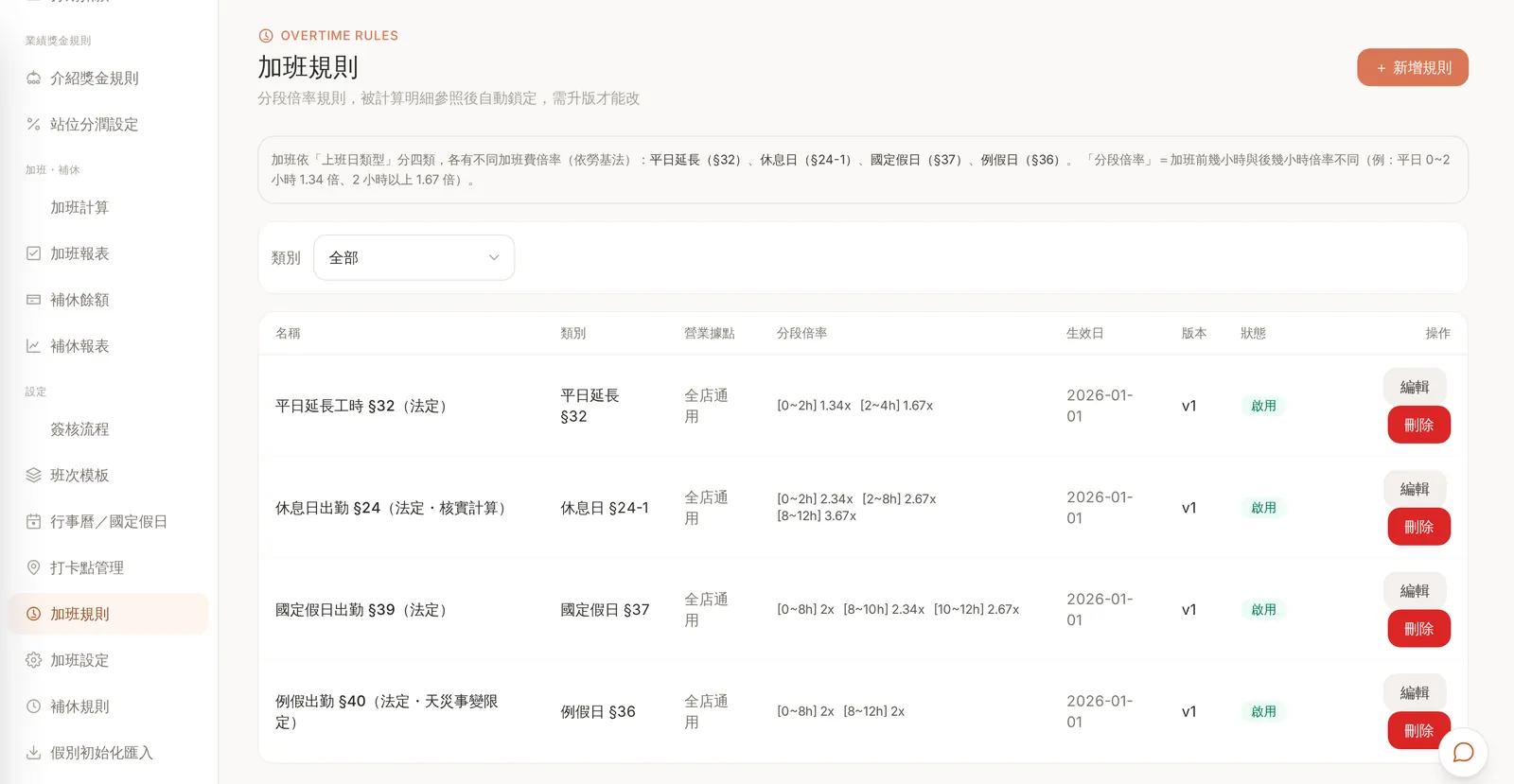The height and width of the screenshot is (784, 1514).
Task: Open the 加班報表 menu item
Action: pos(79,253)
